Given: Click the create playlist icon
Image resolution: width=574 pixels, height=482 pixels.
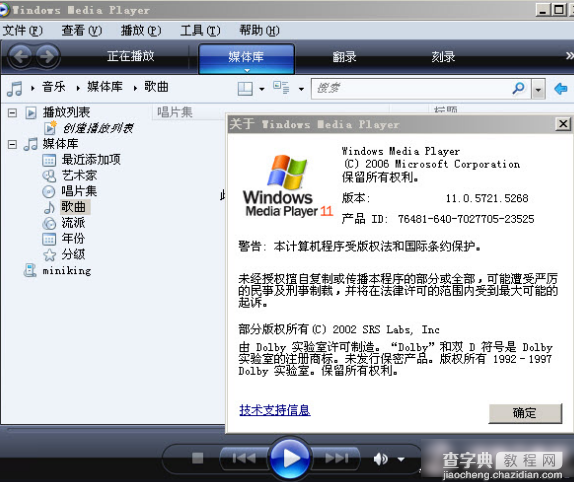Looking at the screenshot, I should [50, 128].
